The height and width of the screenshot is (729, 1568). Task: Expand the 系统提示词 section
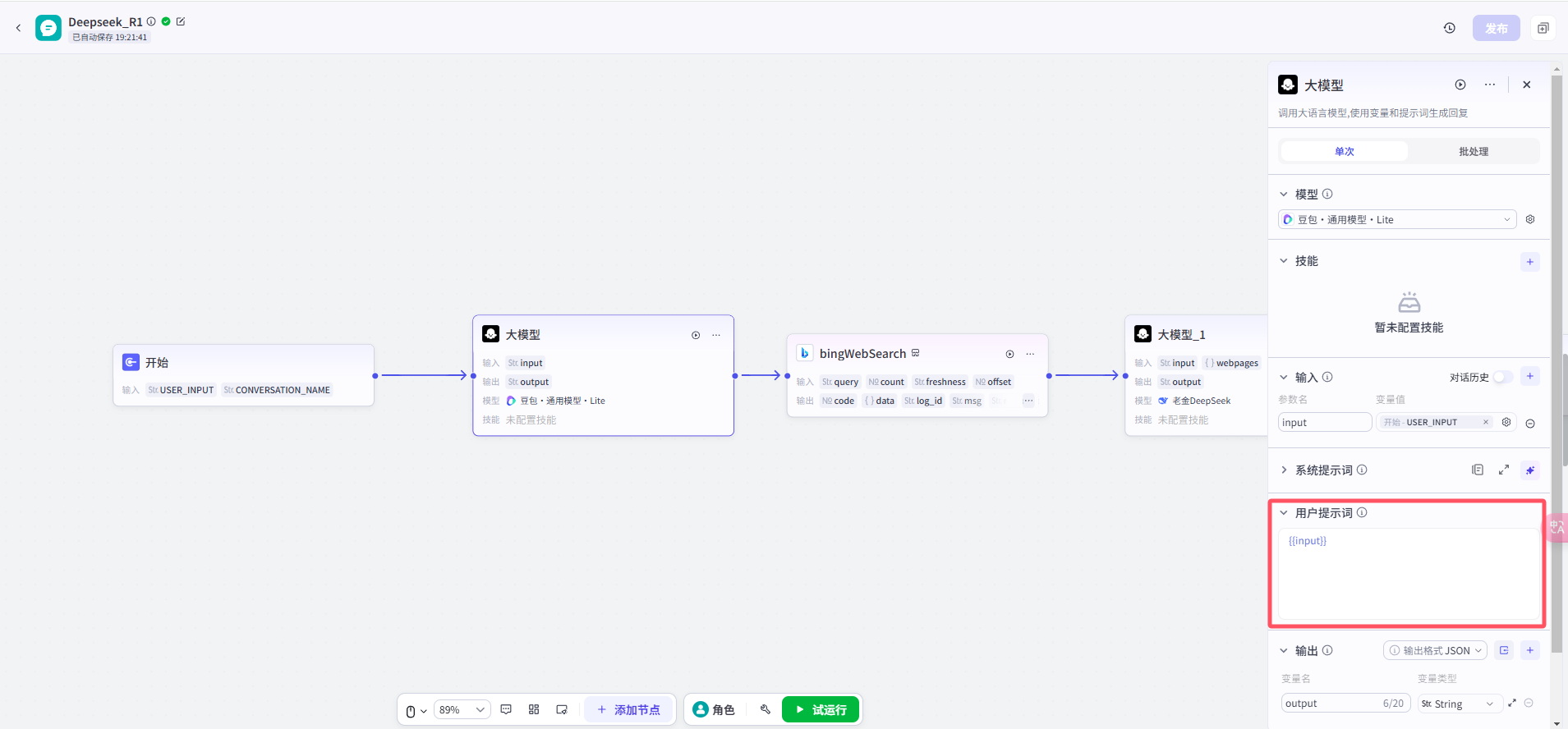1284,470
